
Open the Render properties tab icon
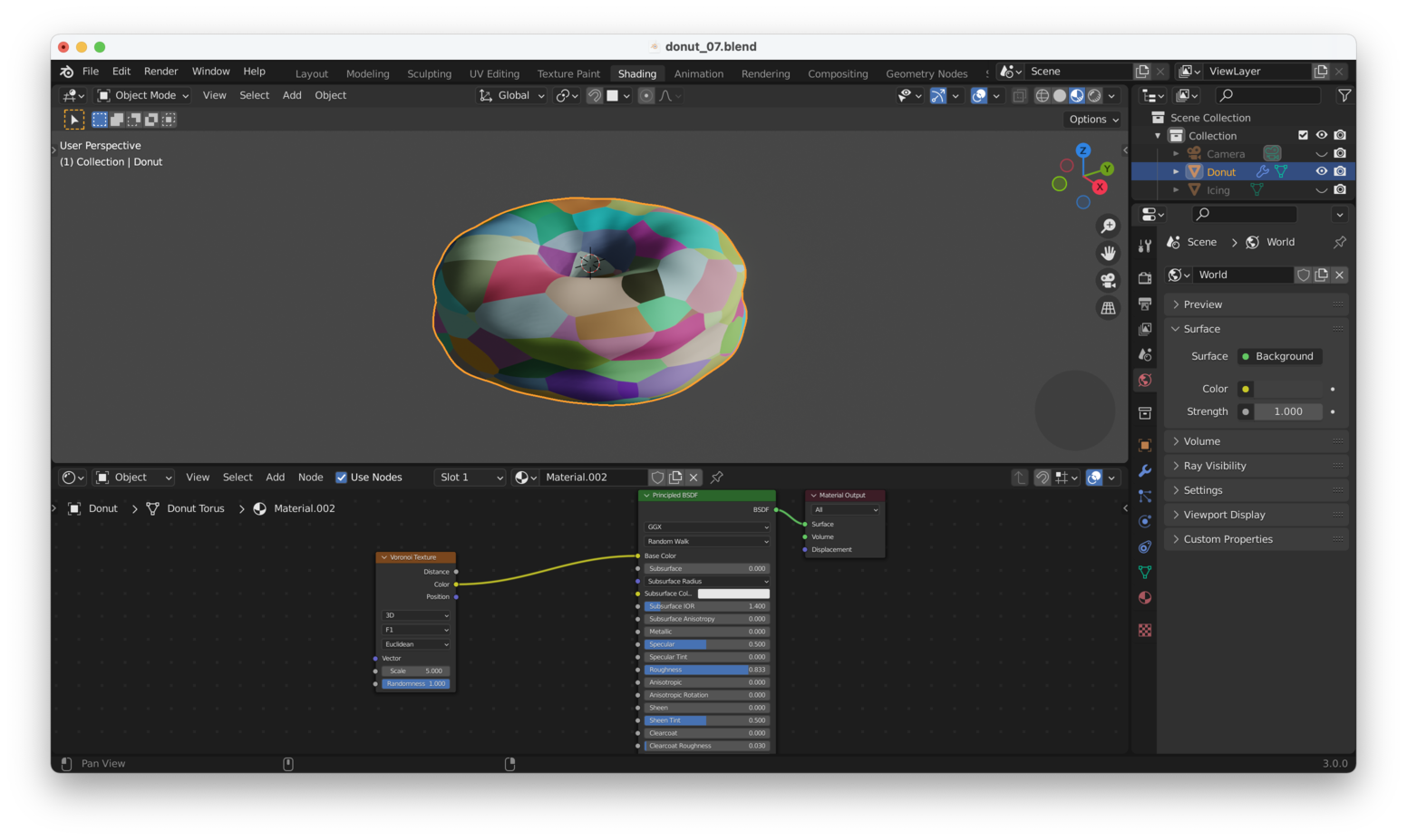click(x=1145, y=278)
